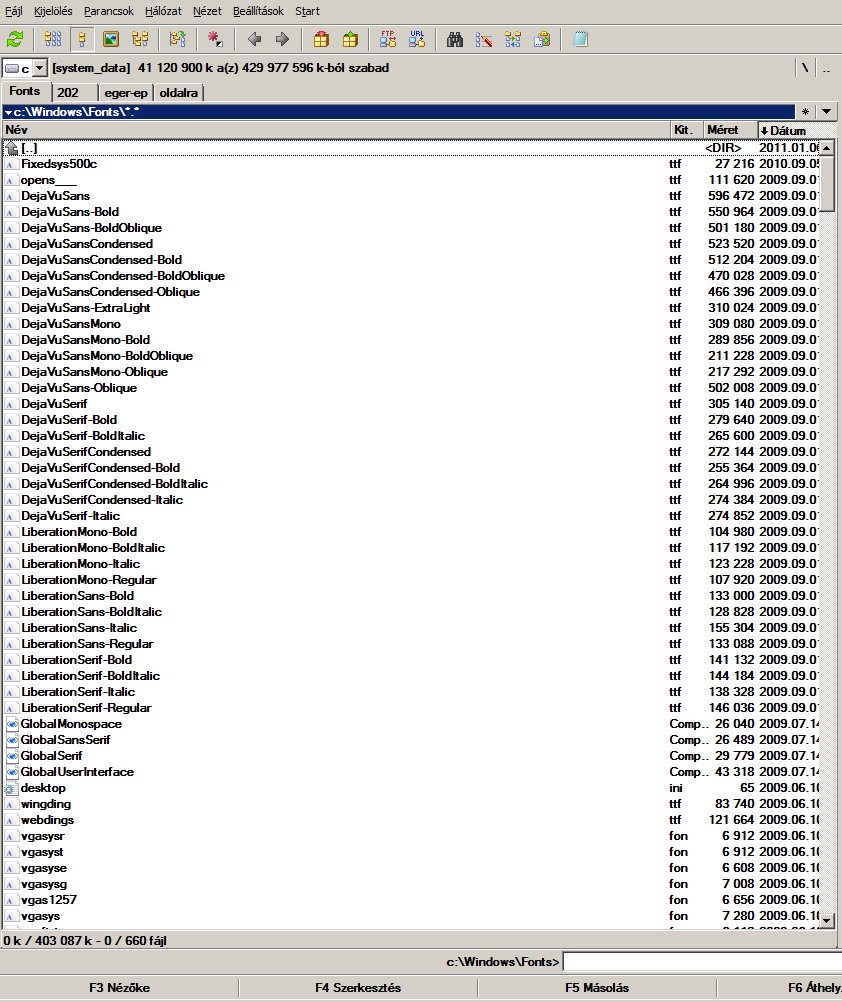Screen dimensions: 842x1002
Task: Select the [..] parent directory entry
Action: pos(411,148)
